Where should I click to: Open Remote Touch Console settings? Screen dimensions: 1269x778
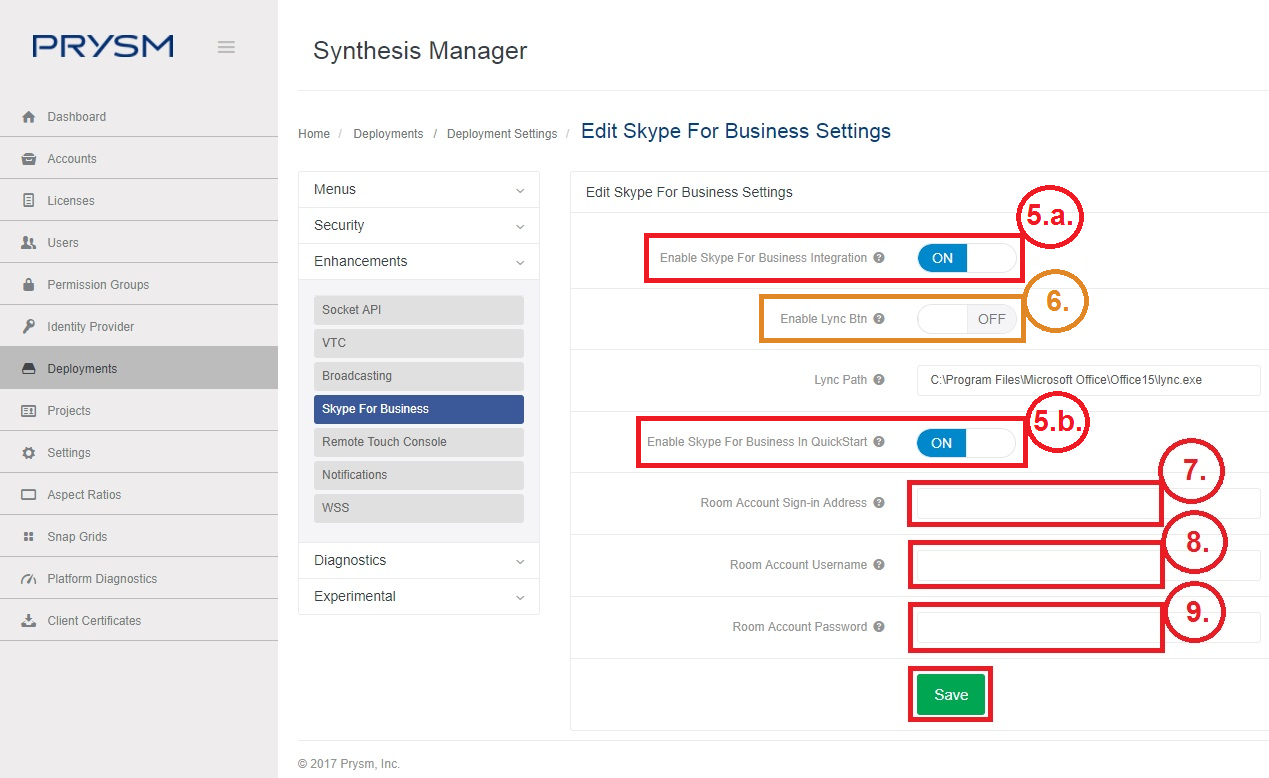(419, 442)
